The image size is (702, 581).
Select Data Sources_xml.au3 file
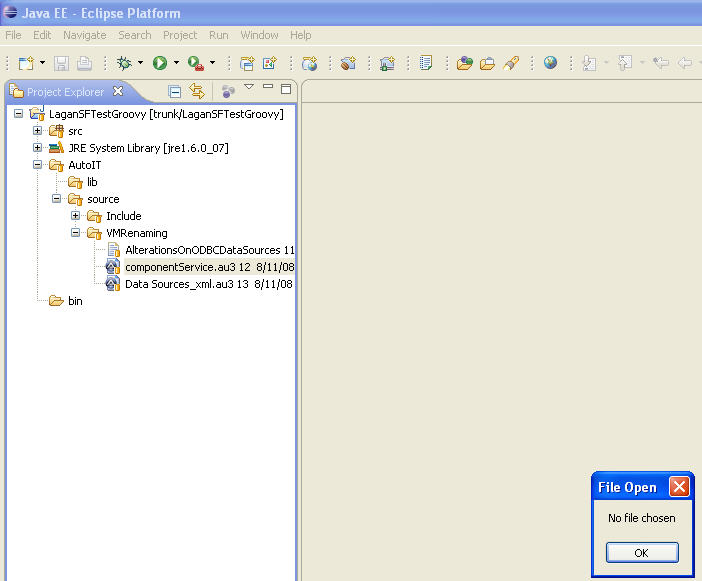click(209, 284)
